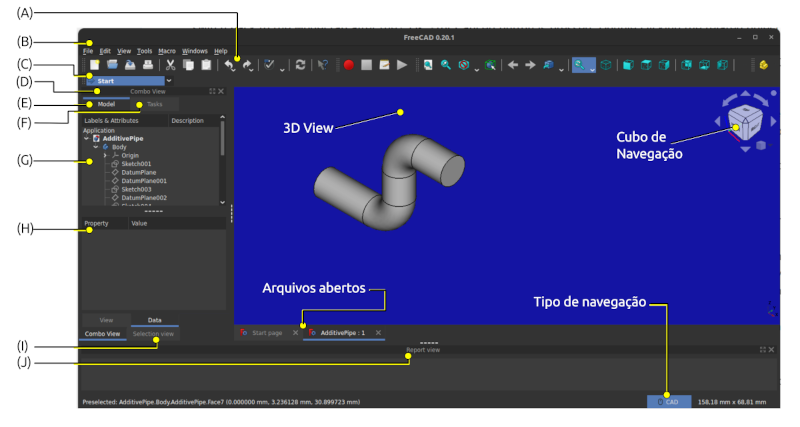Create a new document with toolbar icon
800x427 pixels.
pyautogui.click(x=95, y=65)
